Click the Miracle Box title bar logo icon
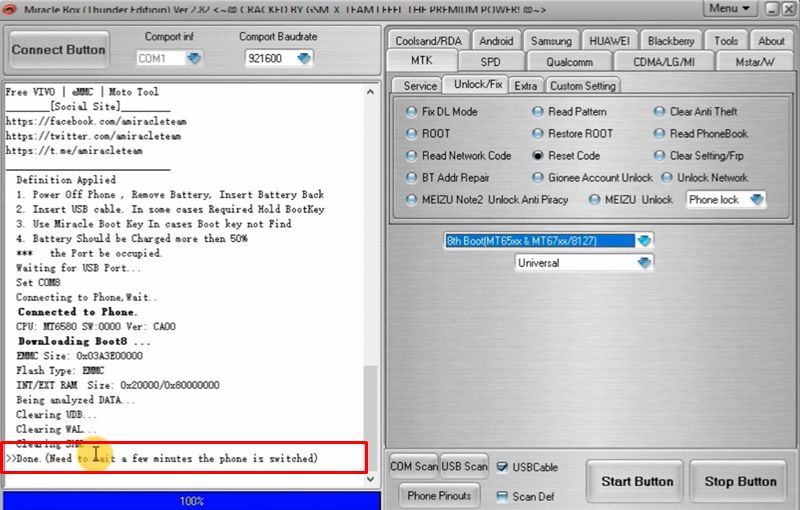The width and height of the screenshot is (800, 510). [10, 8]
